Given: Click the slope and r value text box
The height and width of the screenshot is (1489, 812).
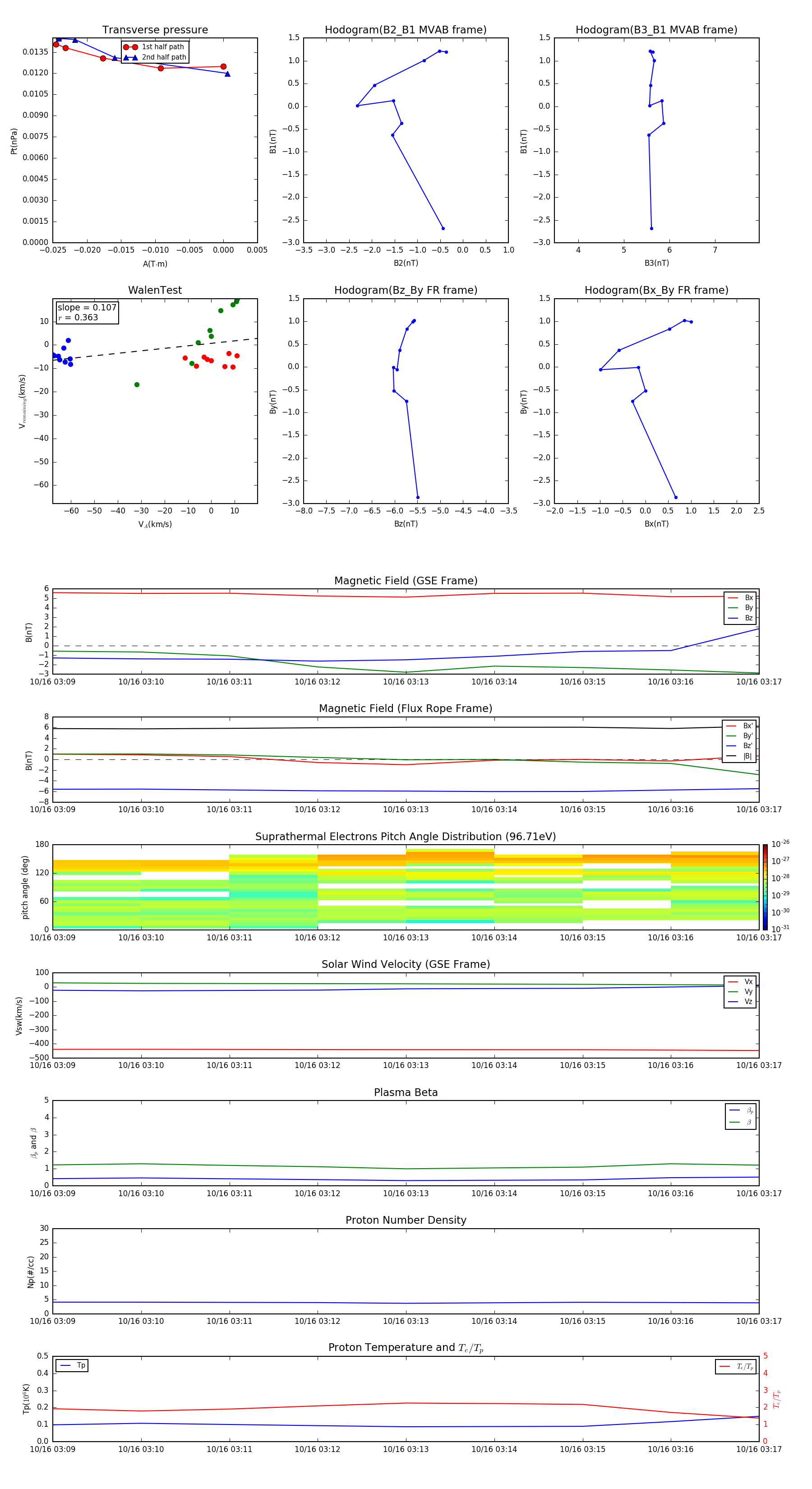Looking at the screenshot, I should [x=87, y=312].
